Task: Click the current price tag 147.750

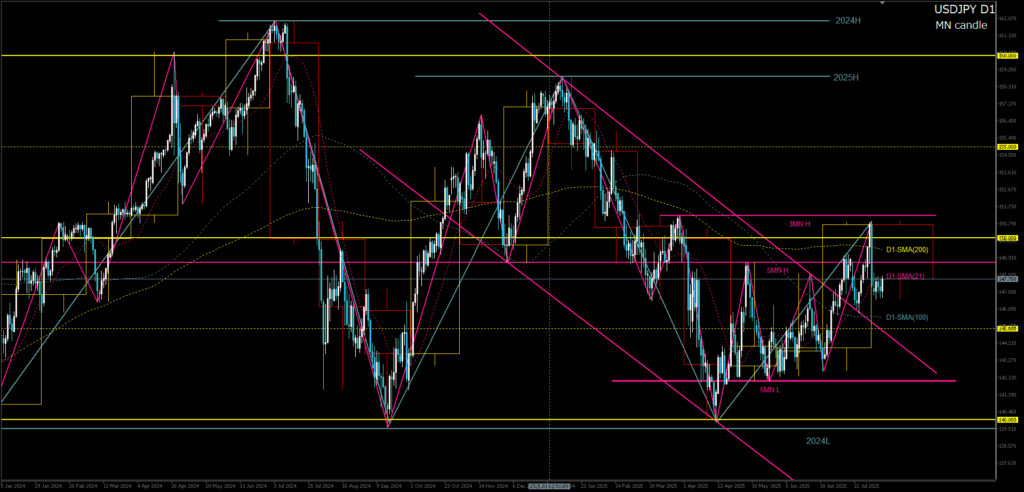Action: 1007,279
